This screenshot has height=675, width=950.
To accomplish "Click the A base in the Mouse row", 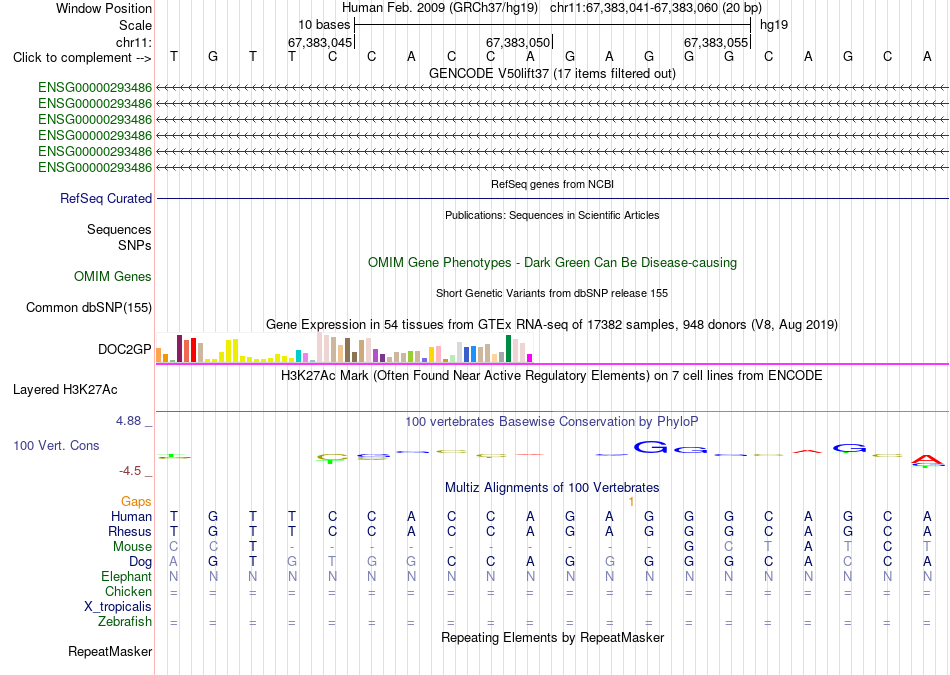I will click(808, 547).
